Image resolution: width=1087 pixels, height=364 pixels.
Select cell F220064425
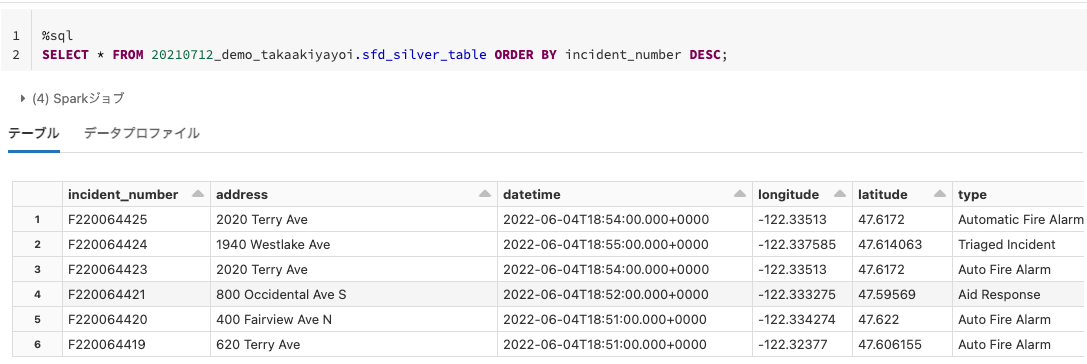click(x=136, y=220)
